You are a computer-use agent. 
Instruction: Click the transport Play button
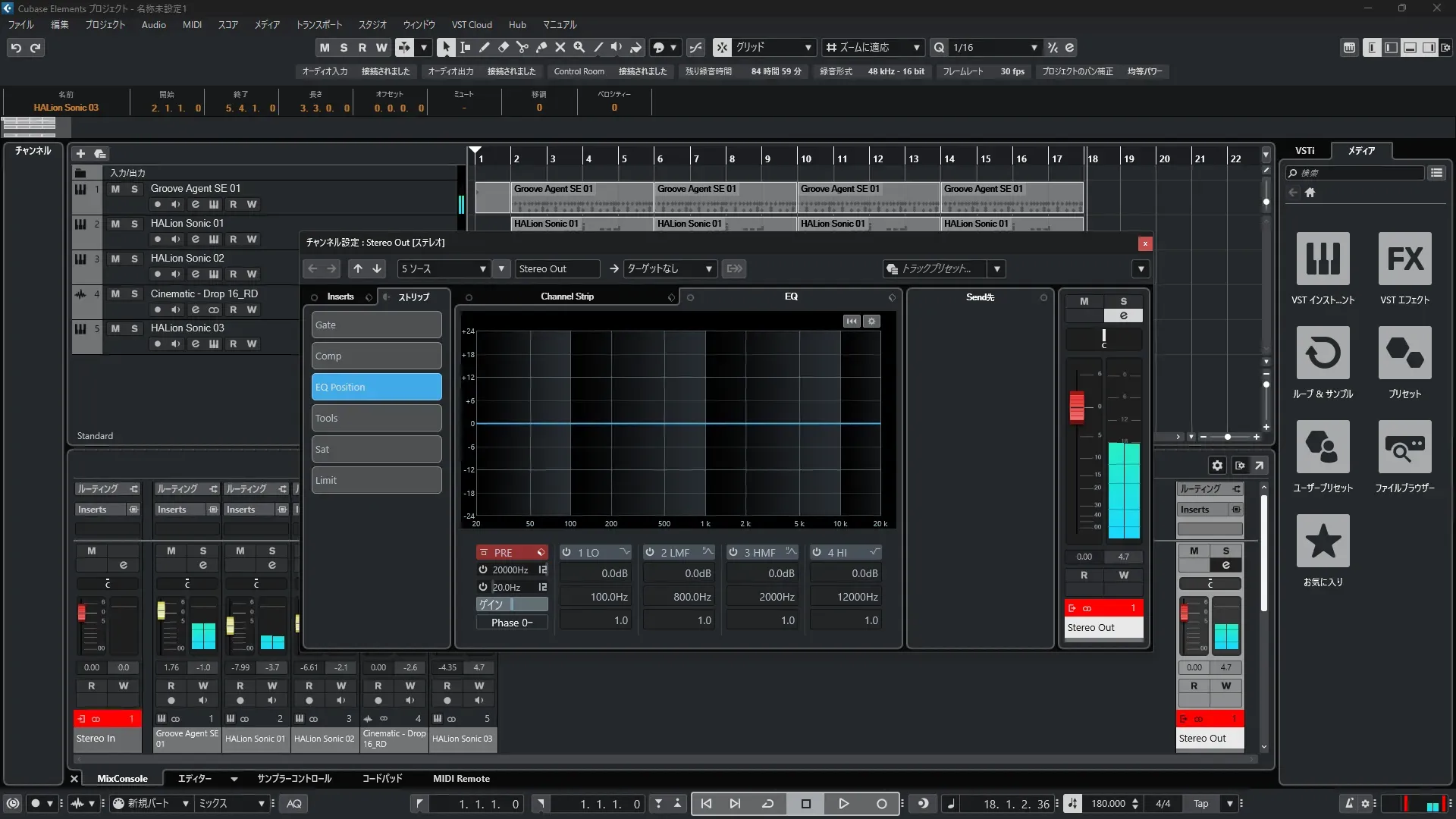coord(843,803)
